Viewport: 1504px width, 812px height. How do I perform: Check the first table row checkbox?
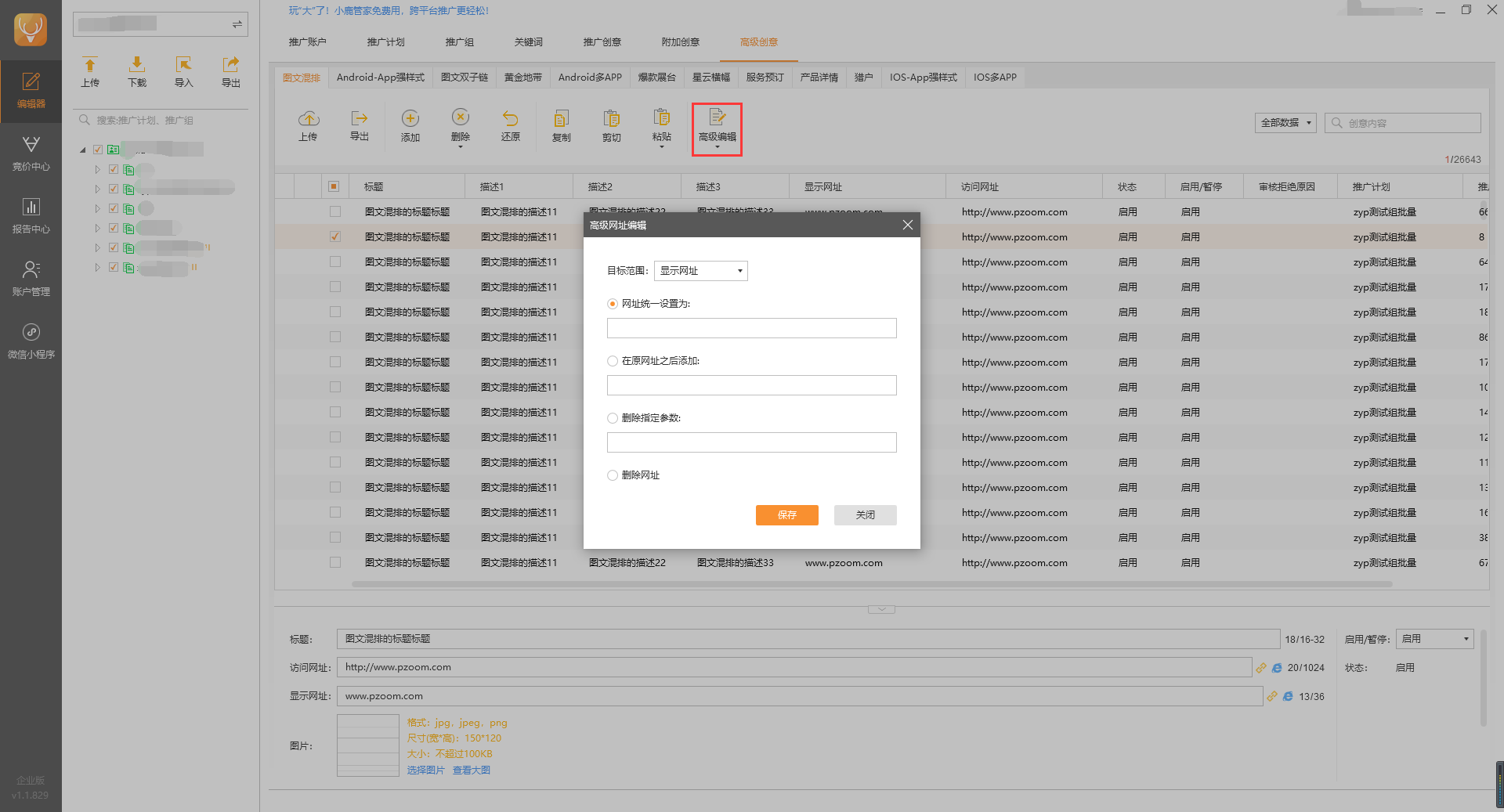coord(335,211)
